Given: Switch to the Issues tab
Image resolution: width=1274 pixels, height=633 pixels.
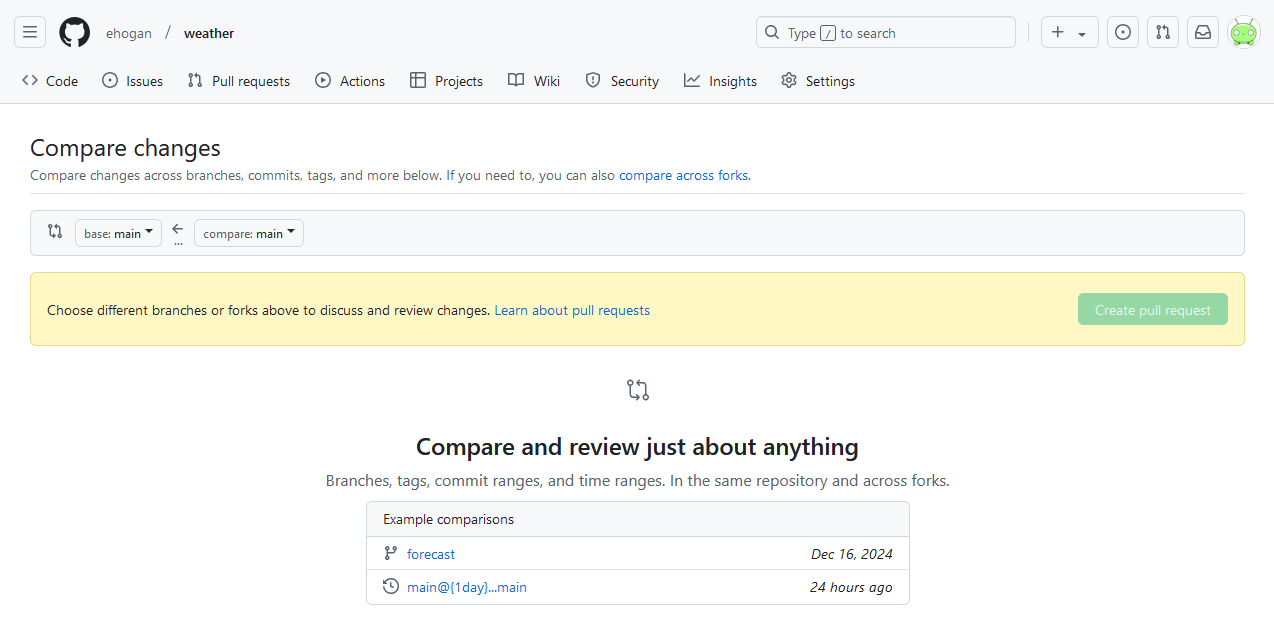Looking at the screenshot, I should click(133, 81).
